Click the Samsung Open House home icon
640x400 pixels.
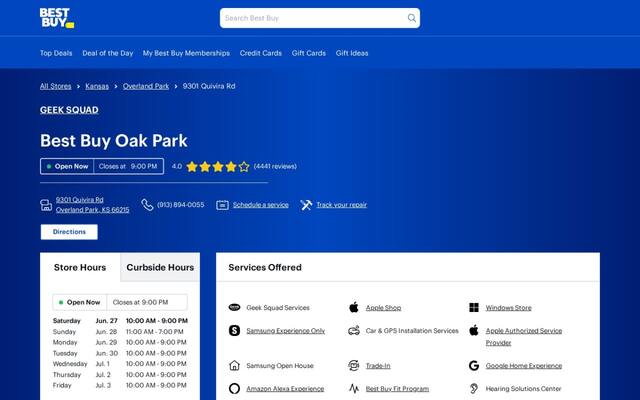click(234, 365)
